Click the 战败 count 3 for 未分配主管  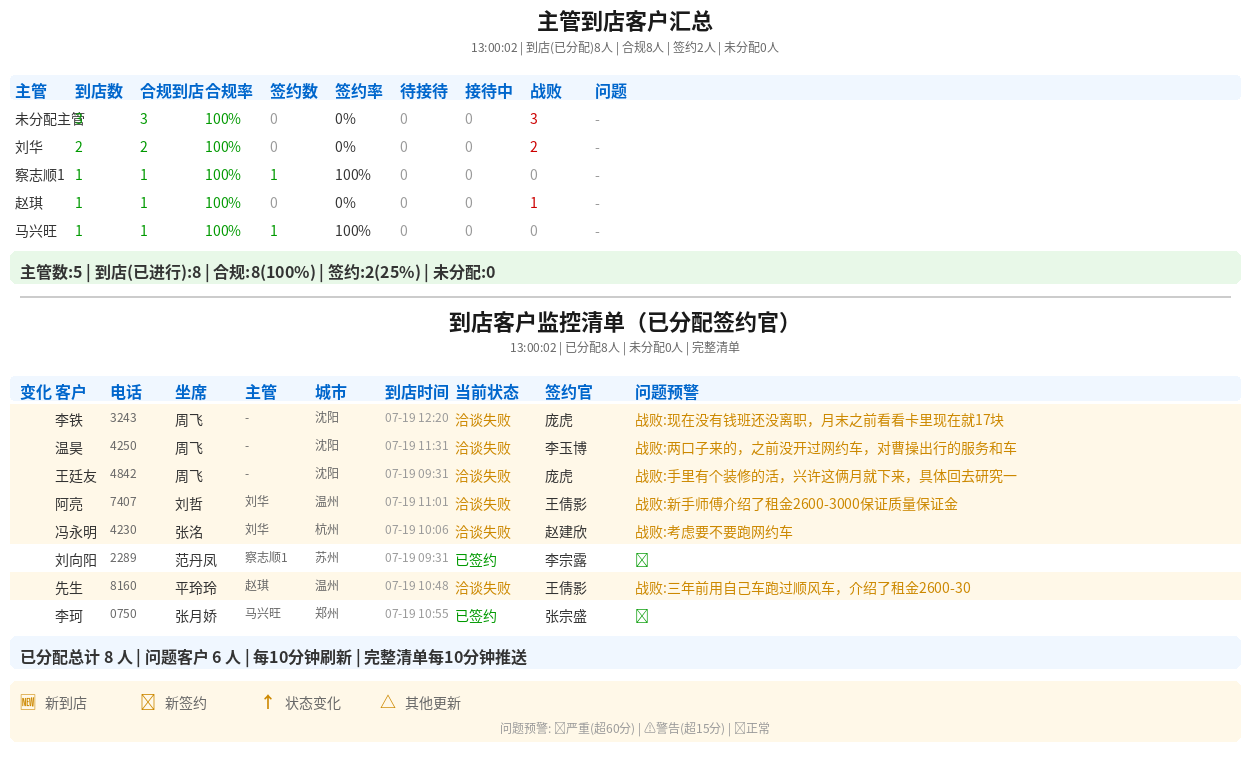coord(534,119)
